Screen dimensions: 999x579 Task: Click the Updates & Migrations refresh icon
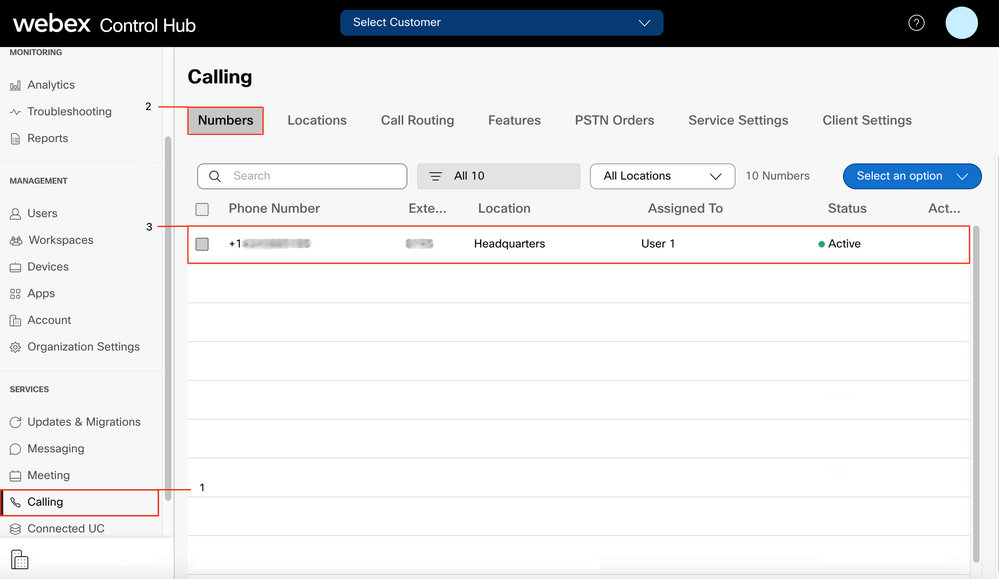[15, 422]
